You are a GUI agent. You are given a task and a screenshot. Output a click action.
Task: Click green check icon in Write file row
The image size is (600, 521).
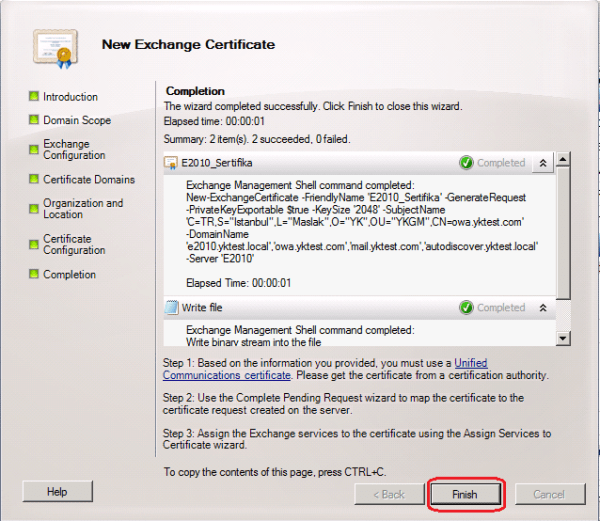(x=466, y=308)
